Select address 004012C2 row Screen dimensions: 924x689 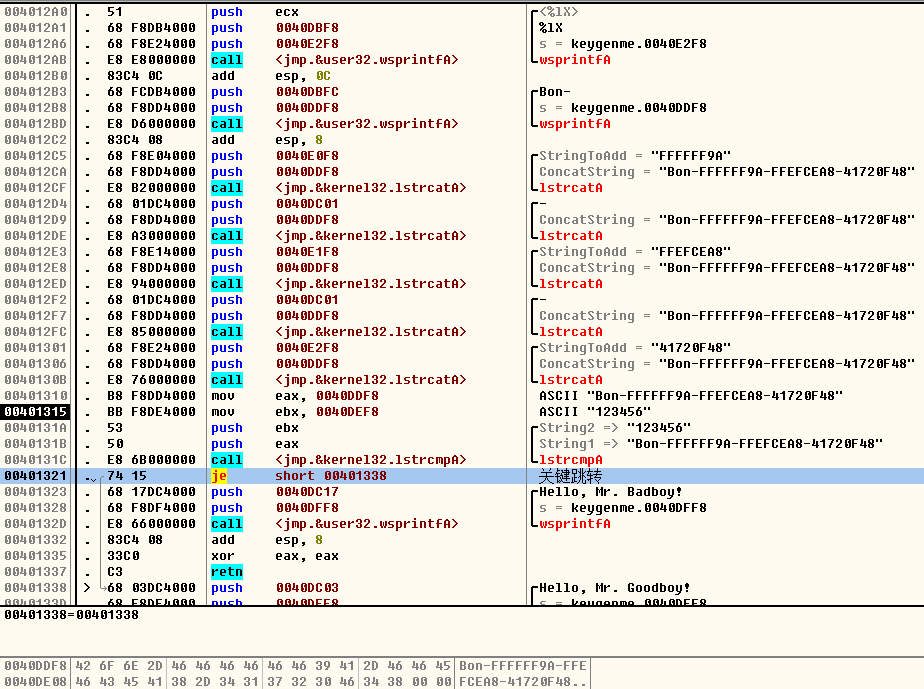36,140
